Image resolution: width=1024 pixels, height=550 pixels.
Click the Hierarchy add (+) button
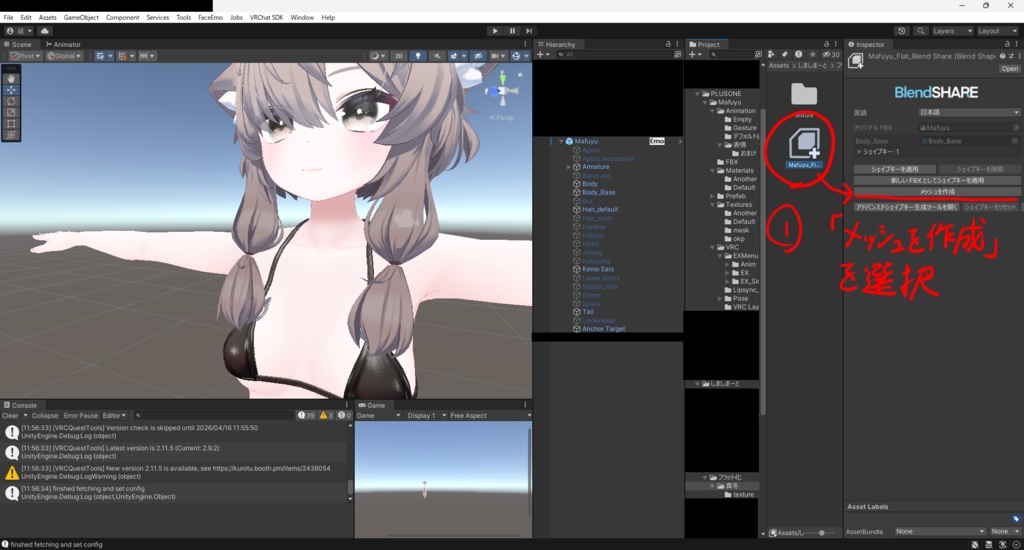[x=543, y=55]
